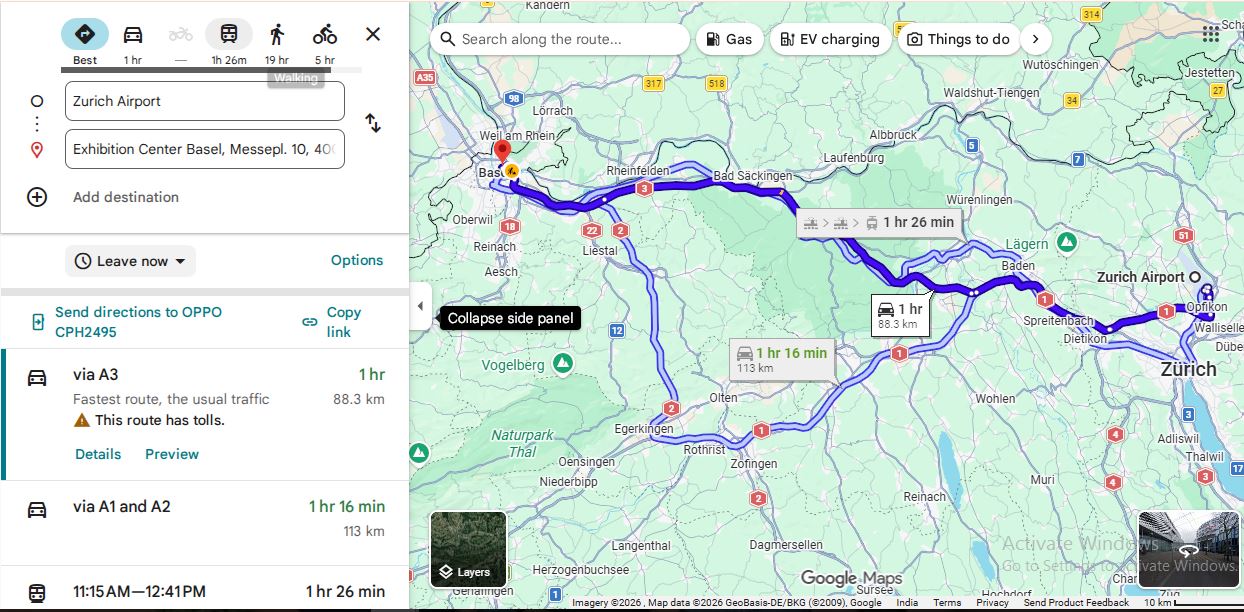1244x612 pixels.
Task: Open the Leave now dropdown
Action: pyautogui.click(x=131, y=261)
